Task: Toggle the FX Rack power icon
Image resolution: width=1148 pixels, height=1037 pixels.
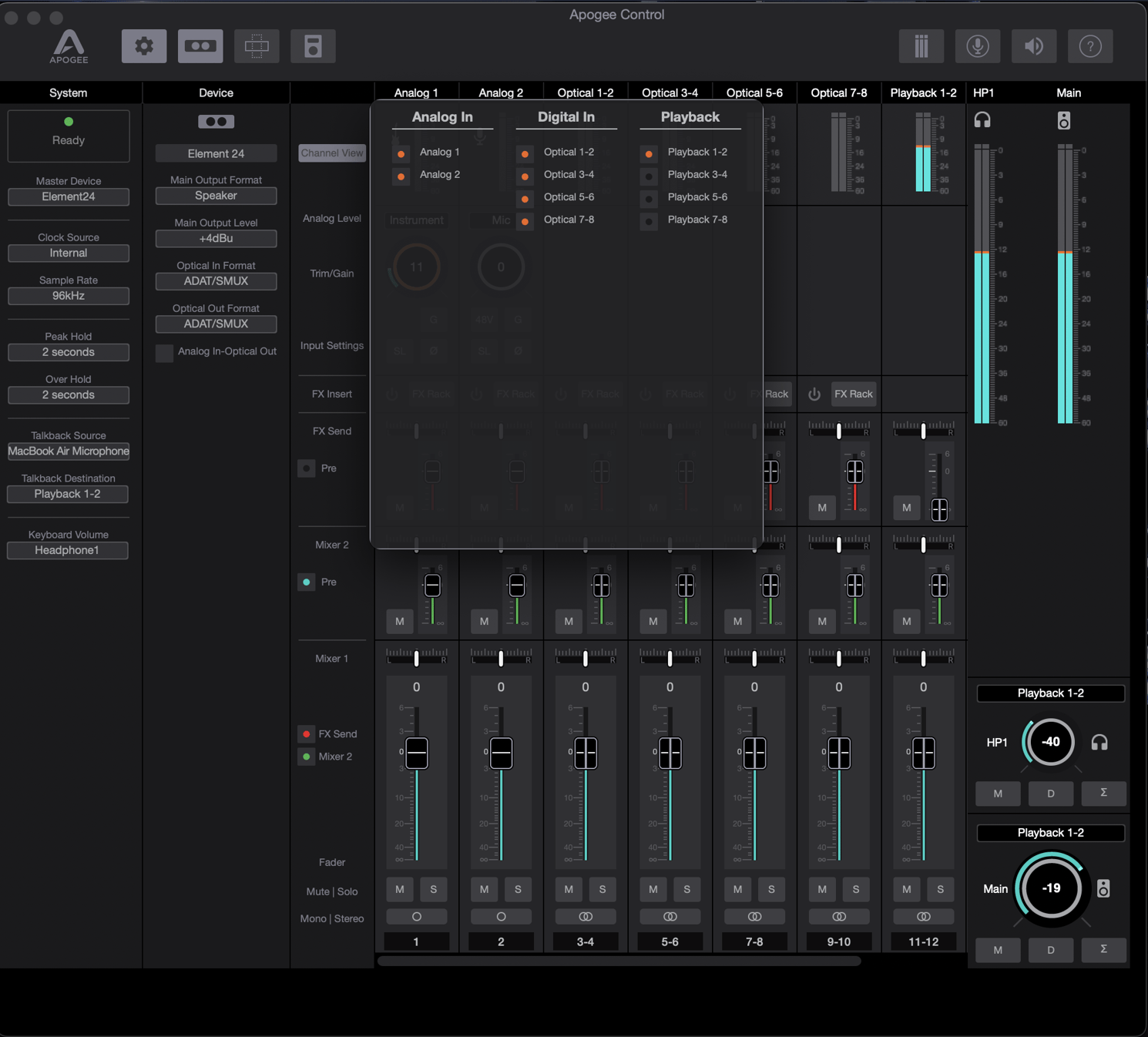Action: click(814, 394)
